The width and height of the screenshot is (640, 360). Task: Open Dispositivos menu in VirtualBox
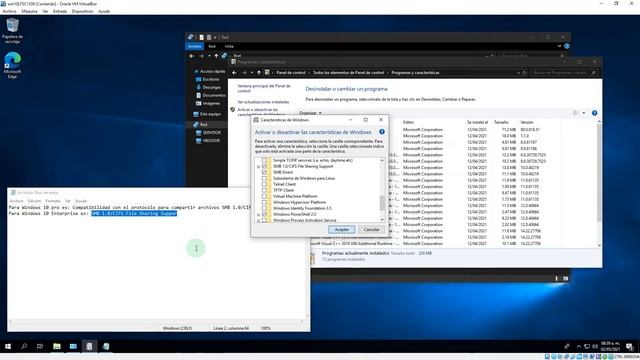[82, 11]
